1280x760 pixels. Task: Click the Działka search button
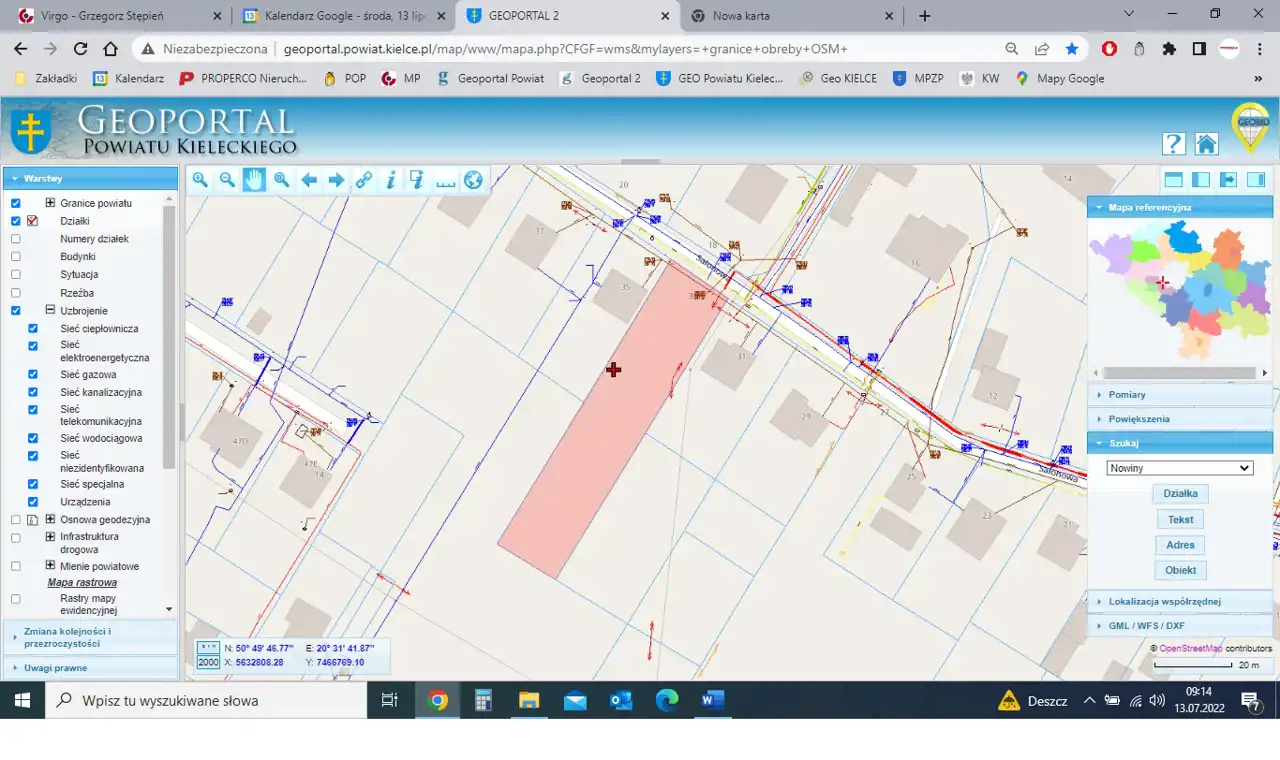click(x=1180, y=494)
